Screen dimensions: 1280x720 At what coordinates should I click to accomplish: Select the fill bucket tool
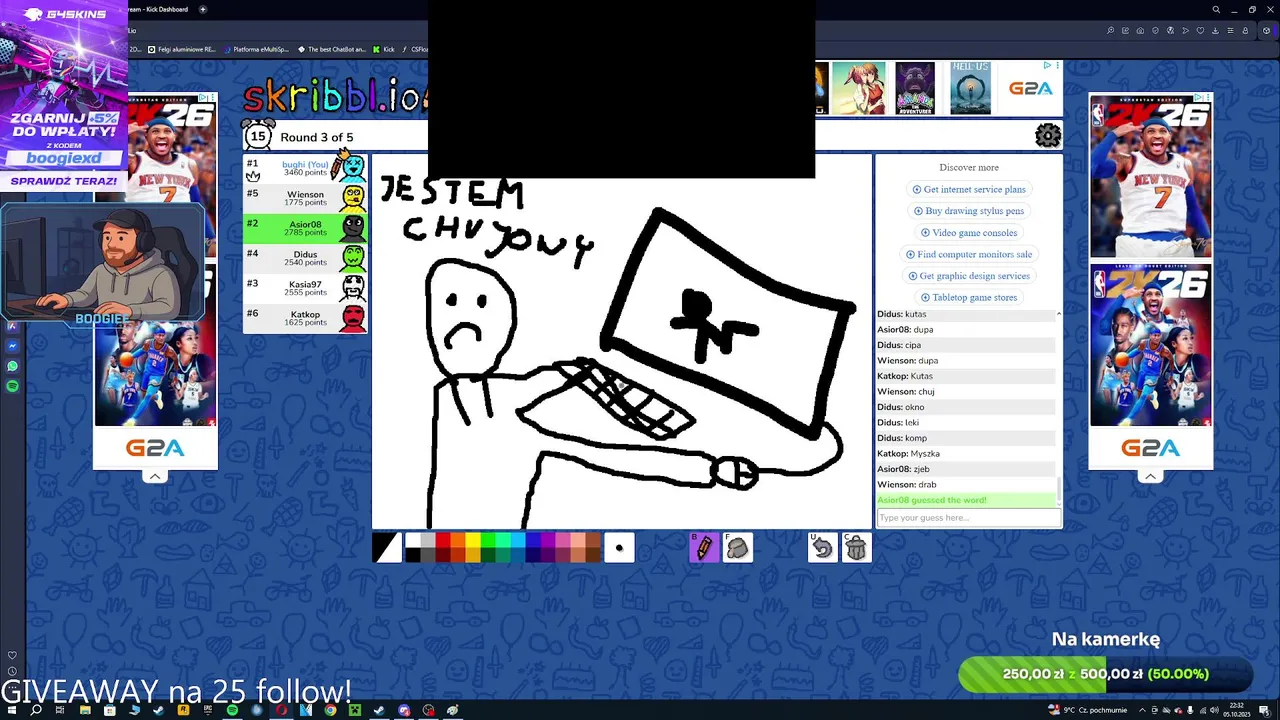coord(738,547)
